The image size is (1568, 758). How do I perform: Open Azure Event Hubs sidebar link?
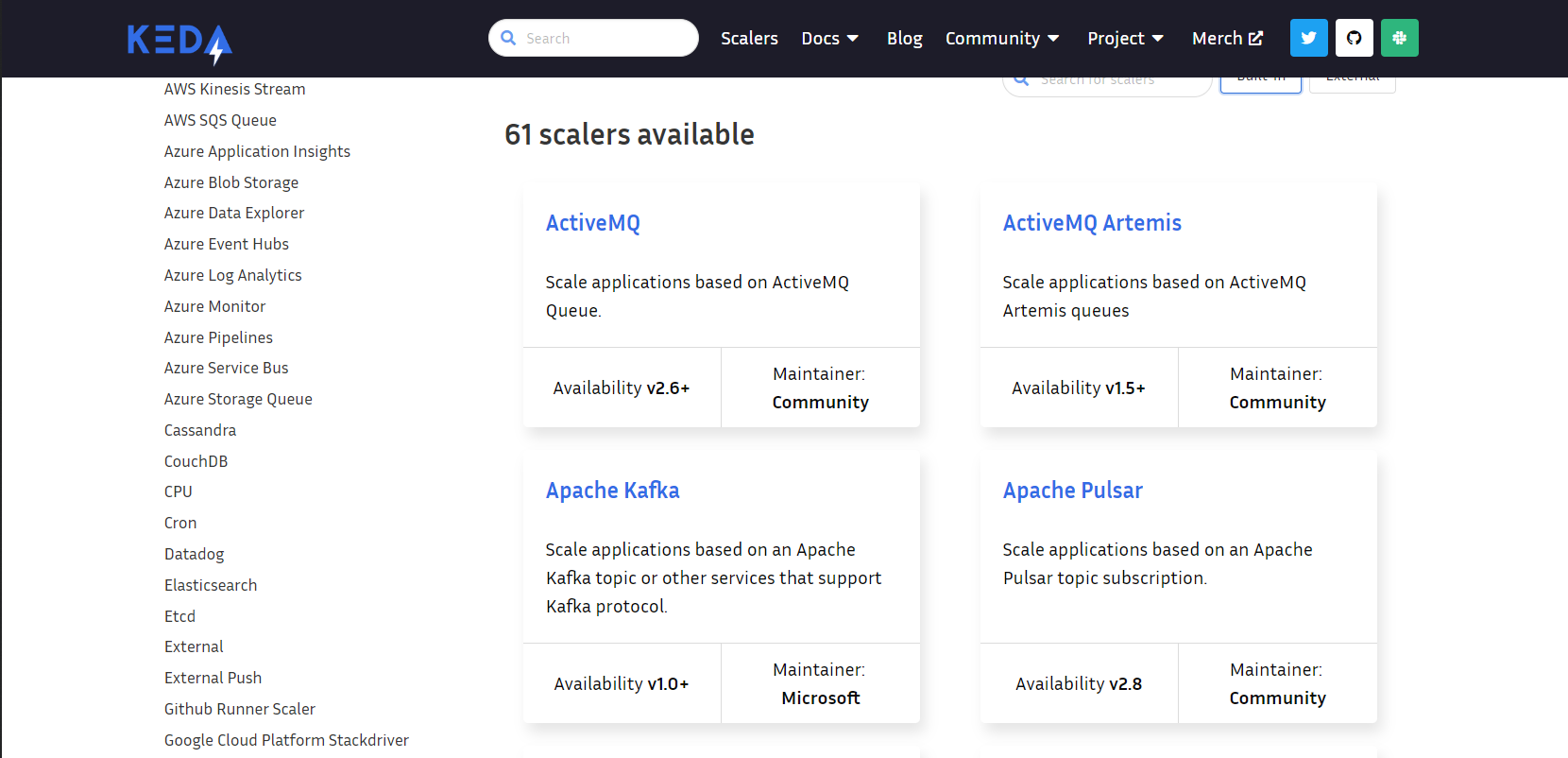coord(227,244)
